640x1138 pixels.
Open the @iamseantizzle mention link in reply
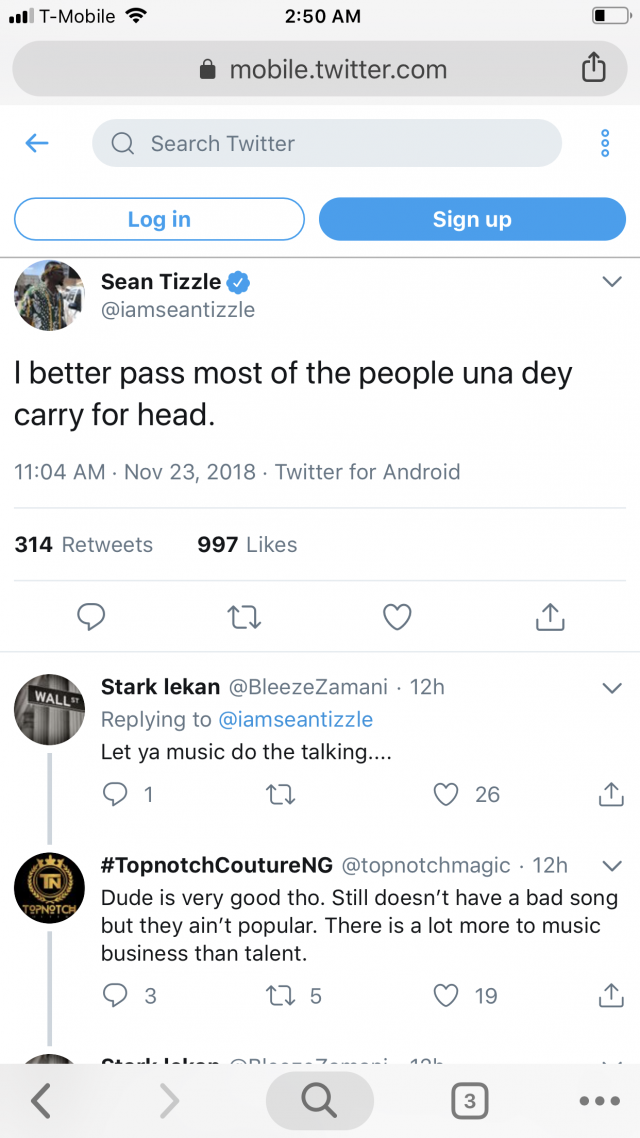(x=295, y=720)
